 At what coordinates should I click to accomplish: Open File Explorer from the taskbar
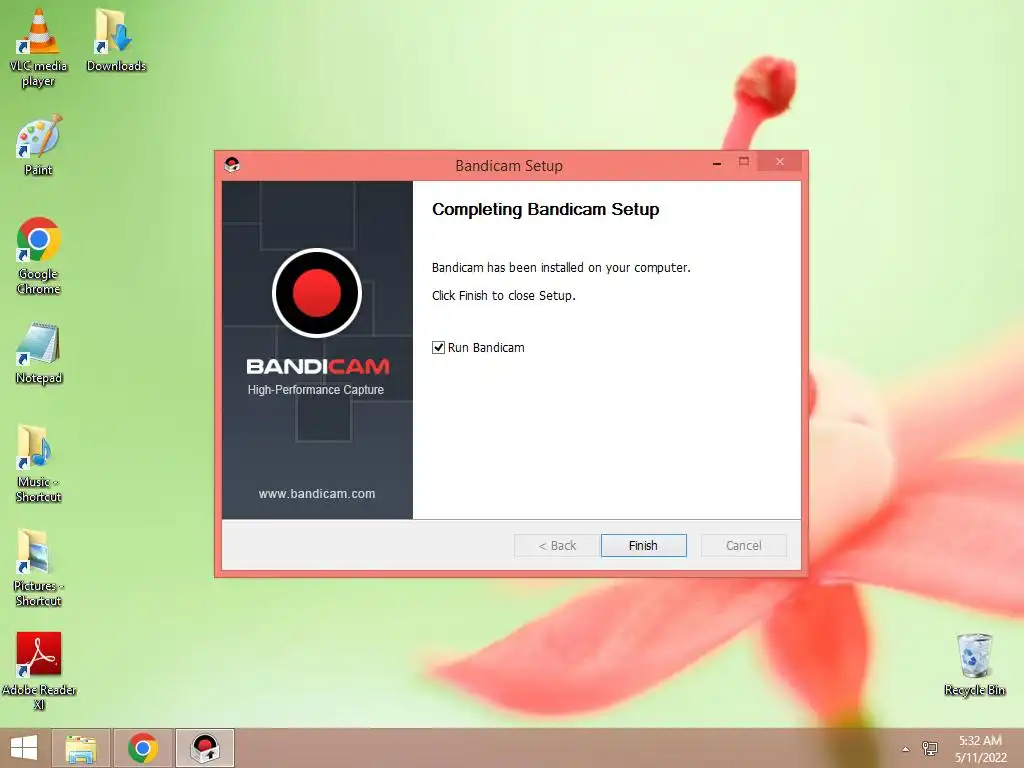[x=80, y=748]
